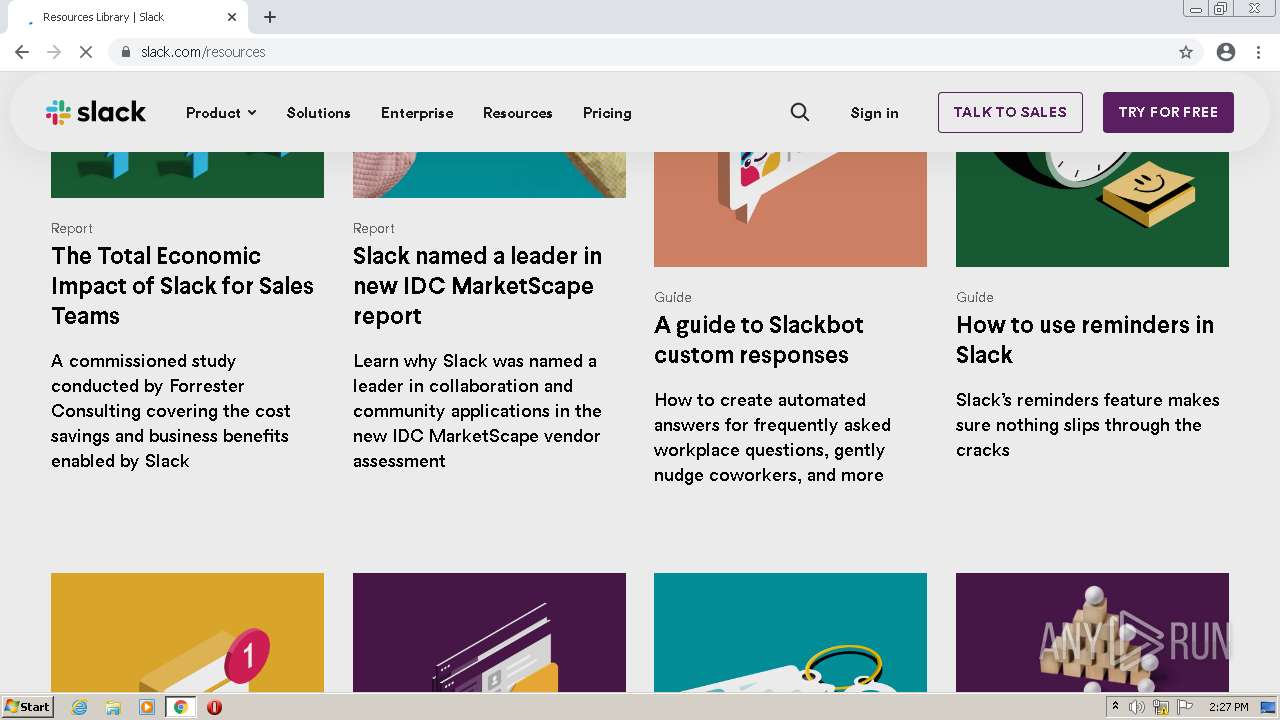Click the clock and sticky note thumbnail
This screenshot has height=720, width=1280.
pyautogui.click(x=1092, y=209)
